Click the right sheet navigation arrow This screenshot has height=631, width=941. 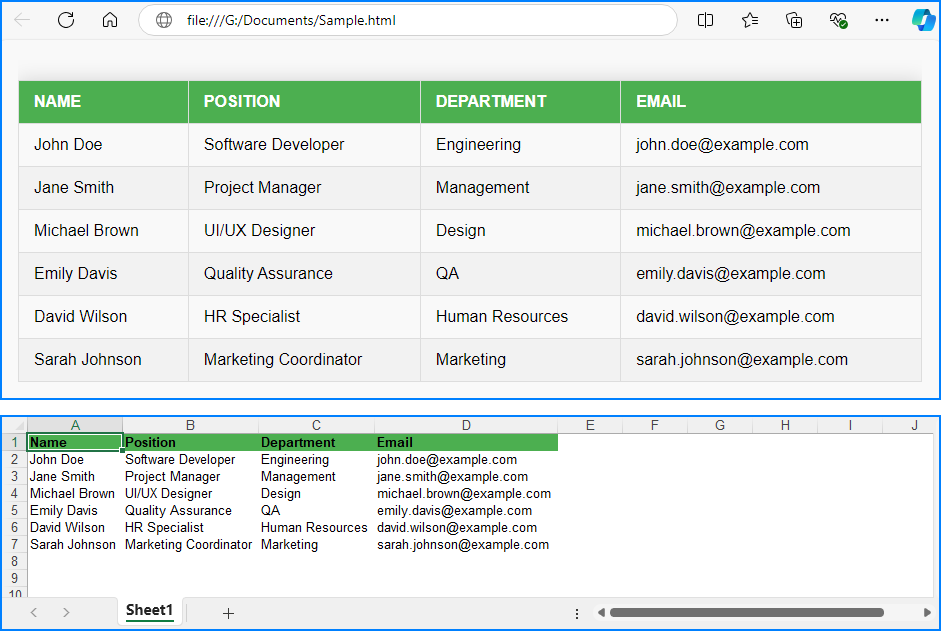pos(66,612)
